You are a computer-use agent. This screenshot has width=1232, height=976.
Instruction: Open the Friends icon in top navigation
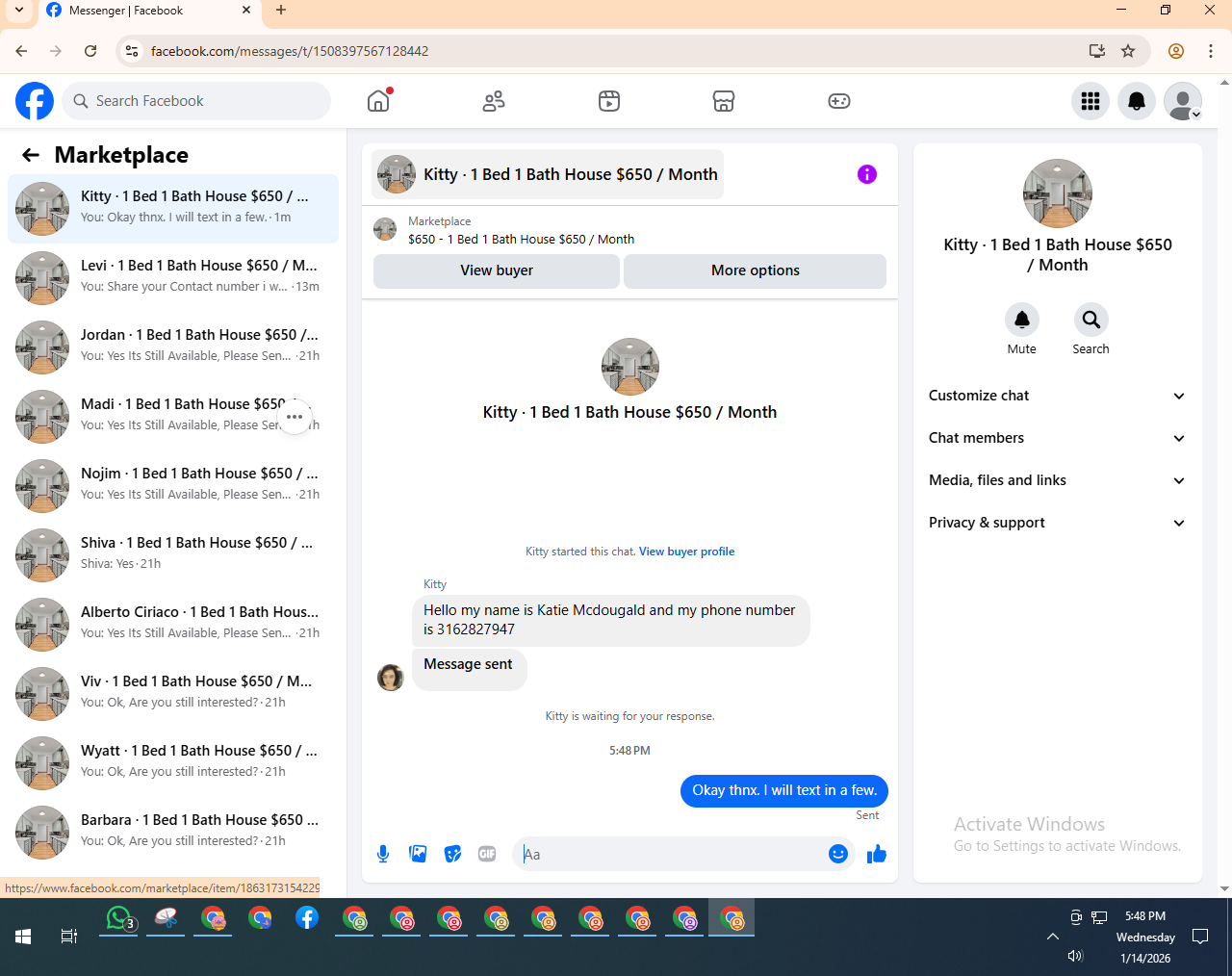(494, 100)
